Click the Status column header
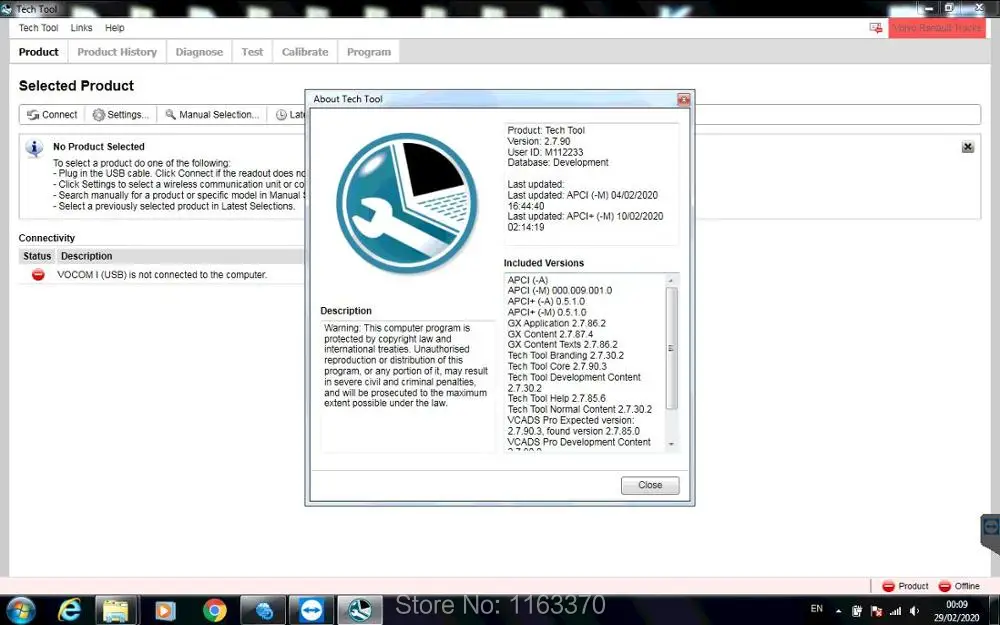 click(37, 256)
